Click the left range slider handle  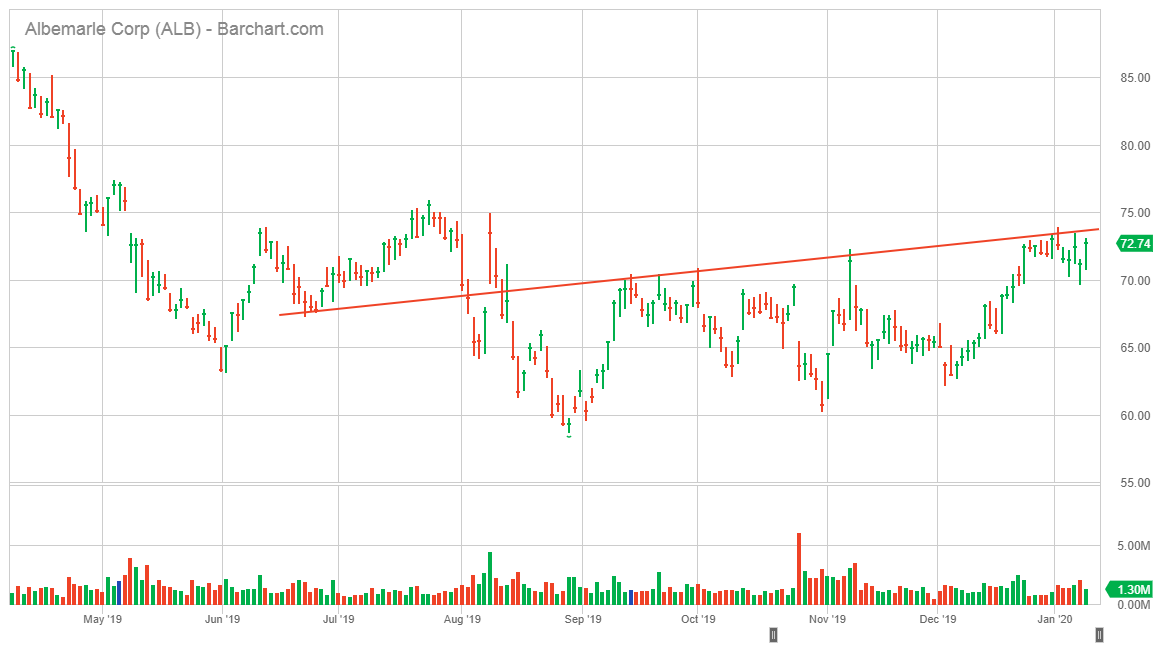tap(773, 635)
